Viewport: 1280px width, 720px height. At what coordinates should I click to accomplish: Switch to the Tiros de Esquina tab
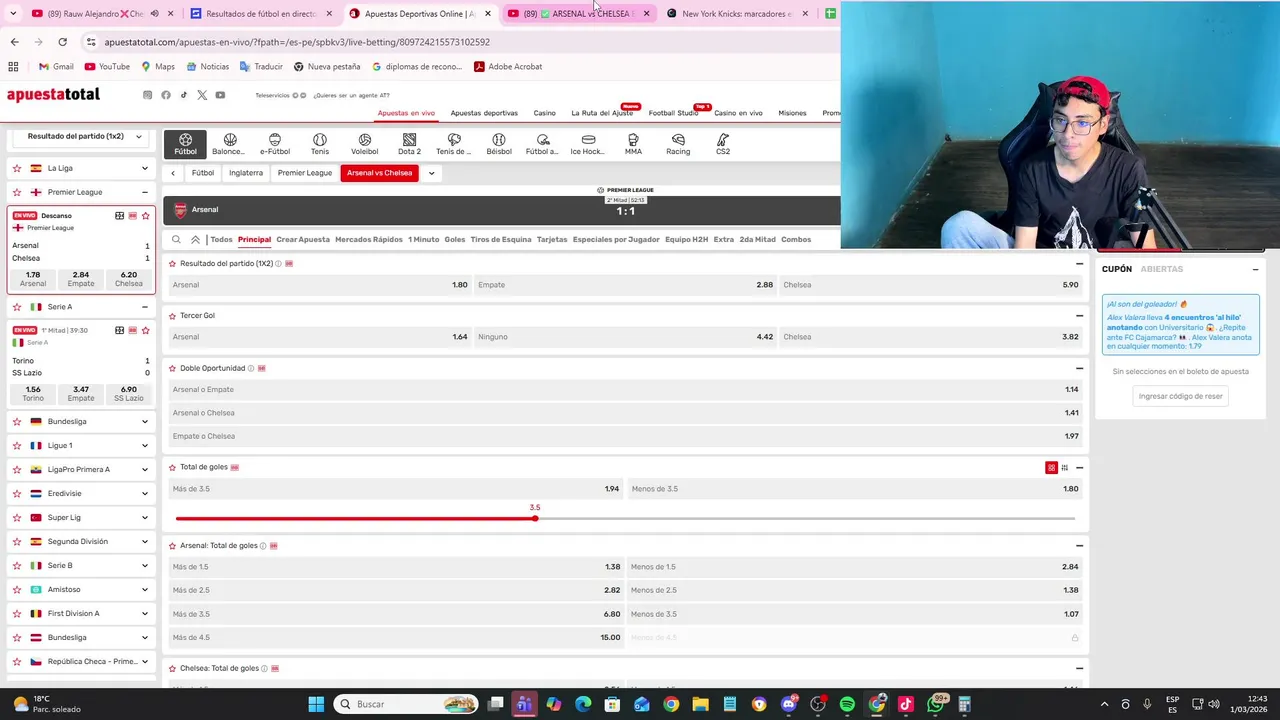tap(501, 240)
